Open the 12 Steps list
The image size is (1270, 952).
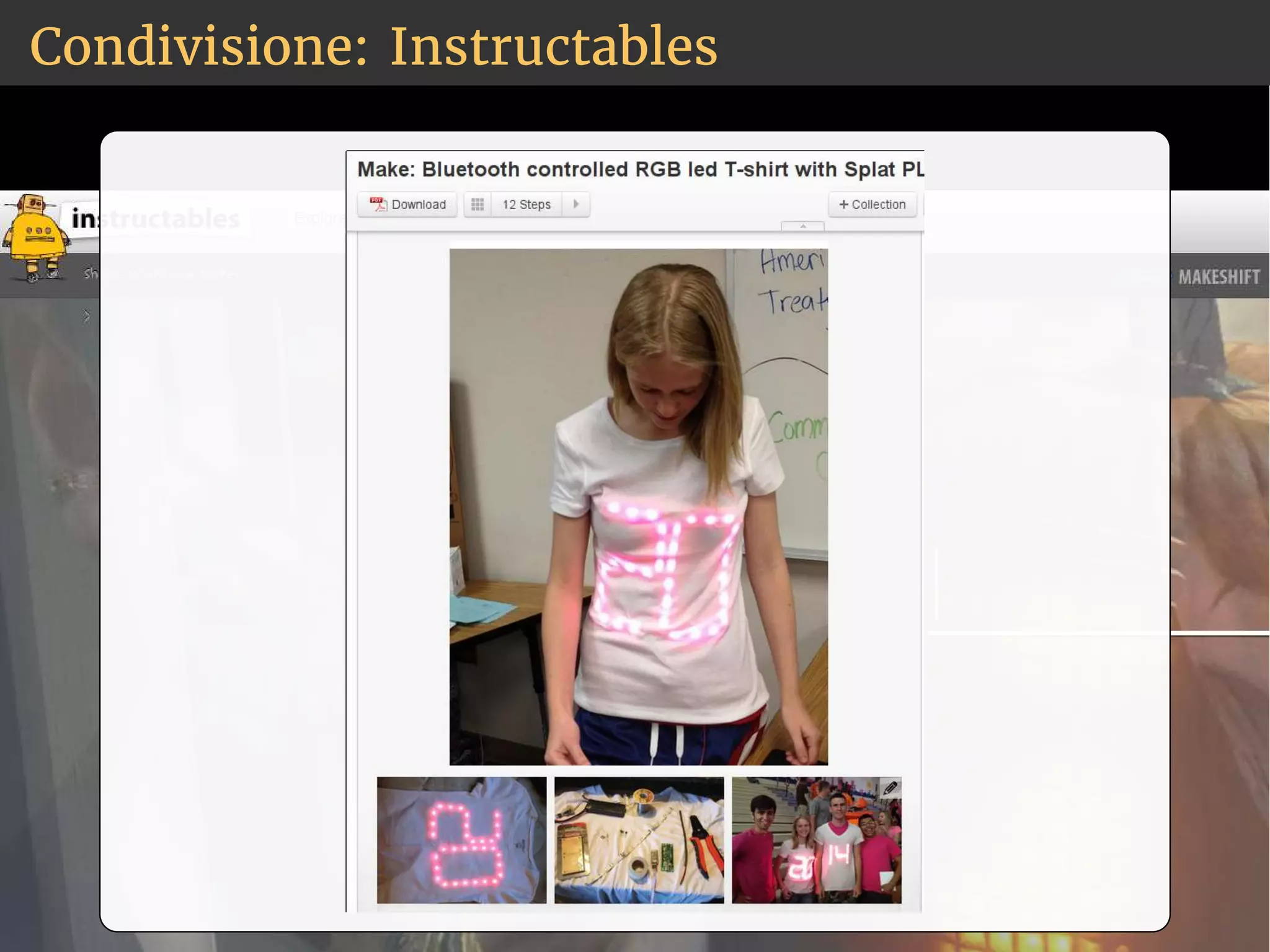(x=526, y=205)
